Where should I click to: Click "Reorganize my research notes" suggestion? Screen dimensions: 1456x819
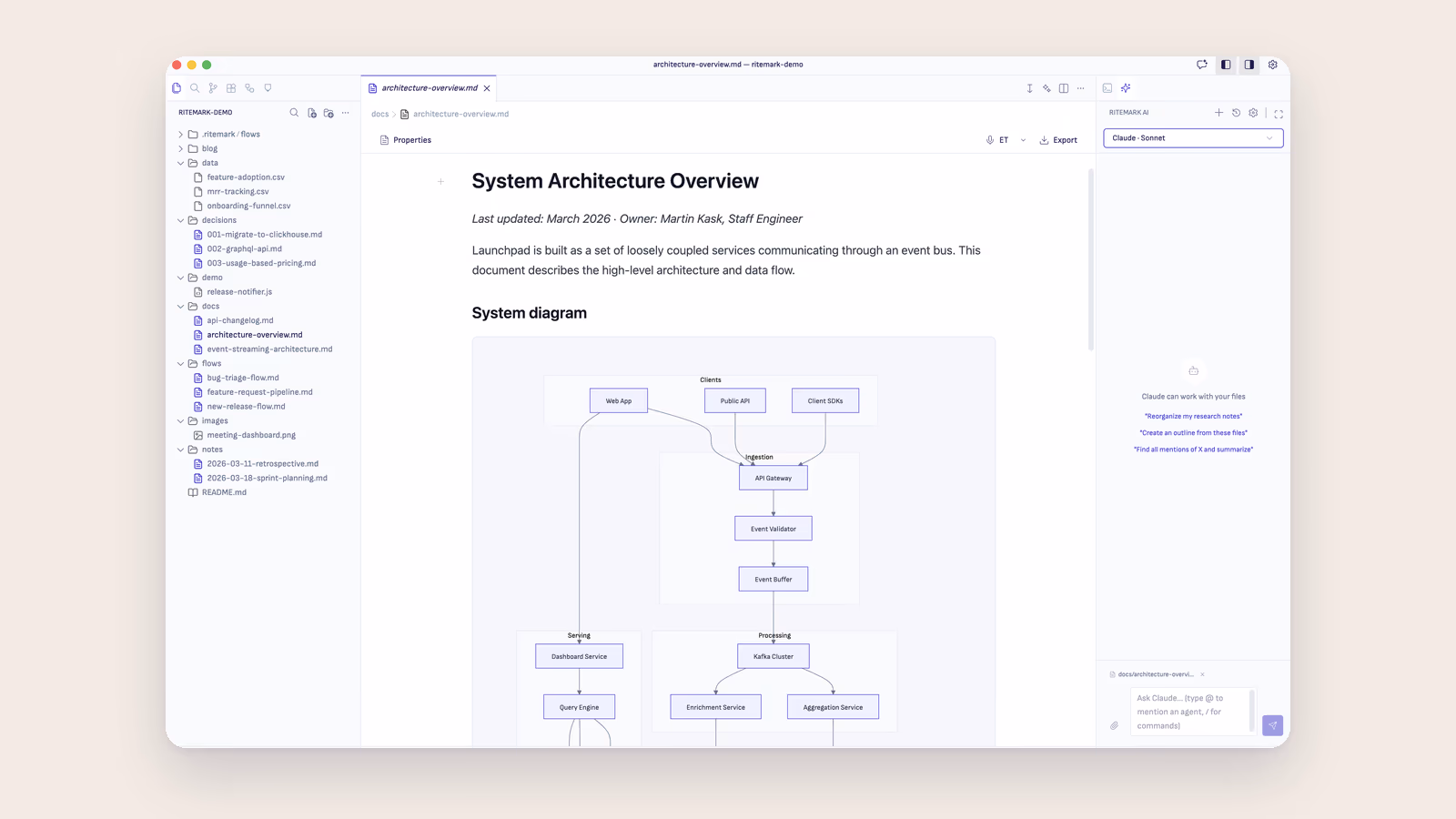[1193, 416]
